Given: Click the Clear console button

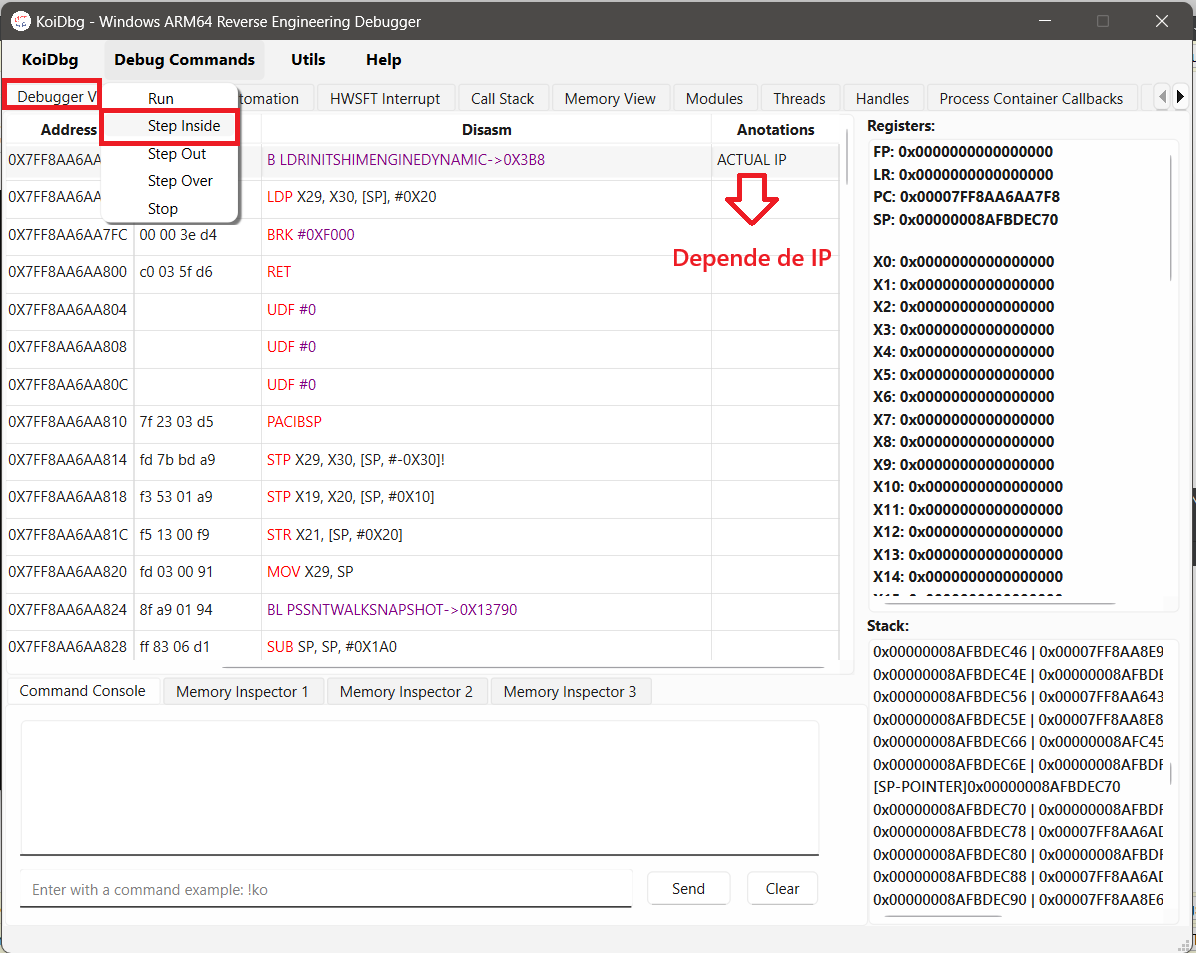Looking at the screenshot, I should 783,888.
